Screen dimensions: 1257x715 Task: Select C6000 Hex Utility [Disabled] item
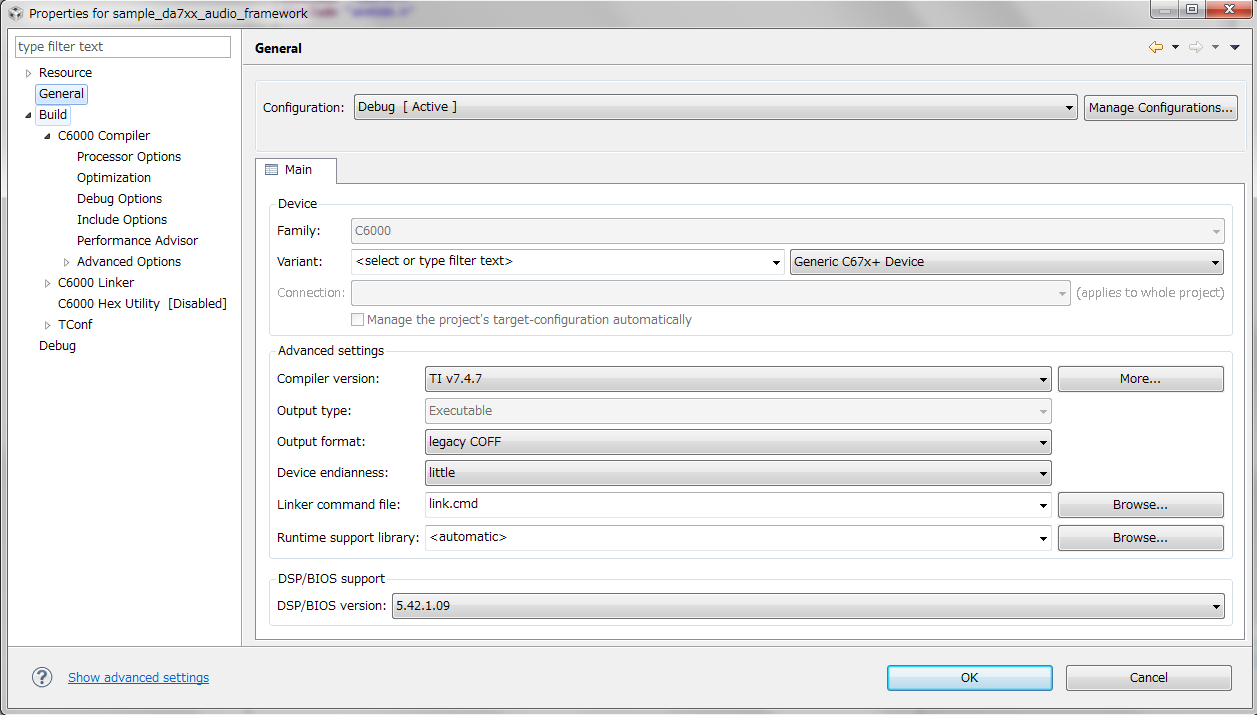click(x=142, y=304)
